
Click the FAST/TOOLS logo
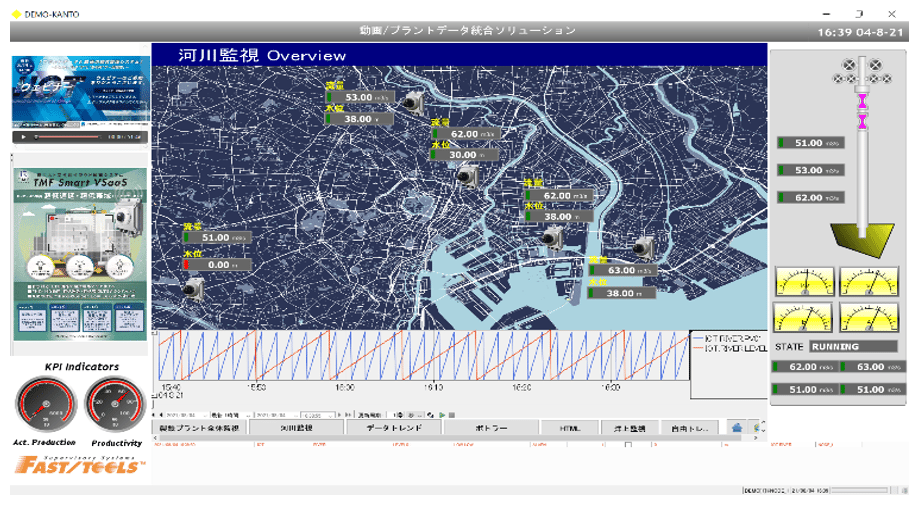pos(80,465)
